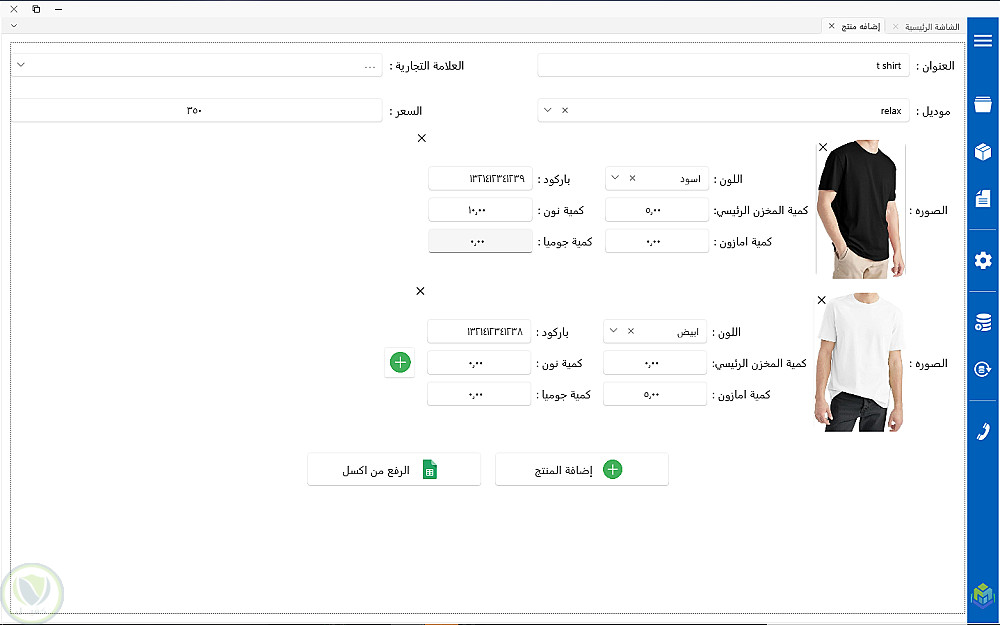Click the phone contact icon in sidebar
The height and width of the screenshot is (625, 1000).
coord(982,431)
